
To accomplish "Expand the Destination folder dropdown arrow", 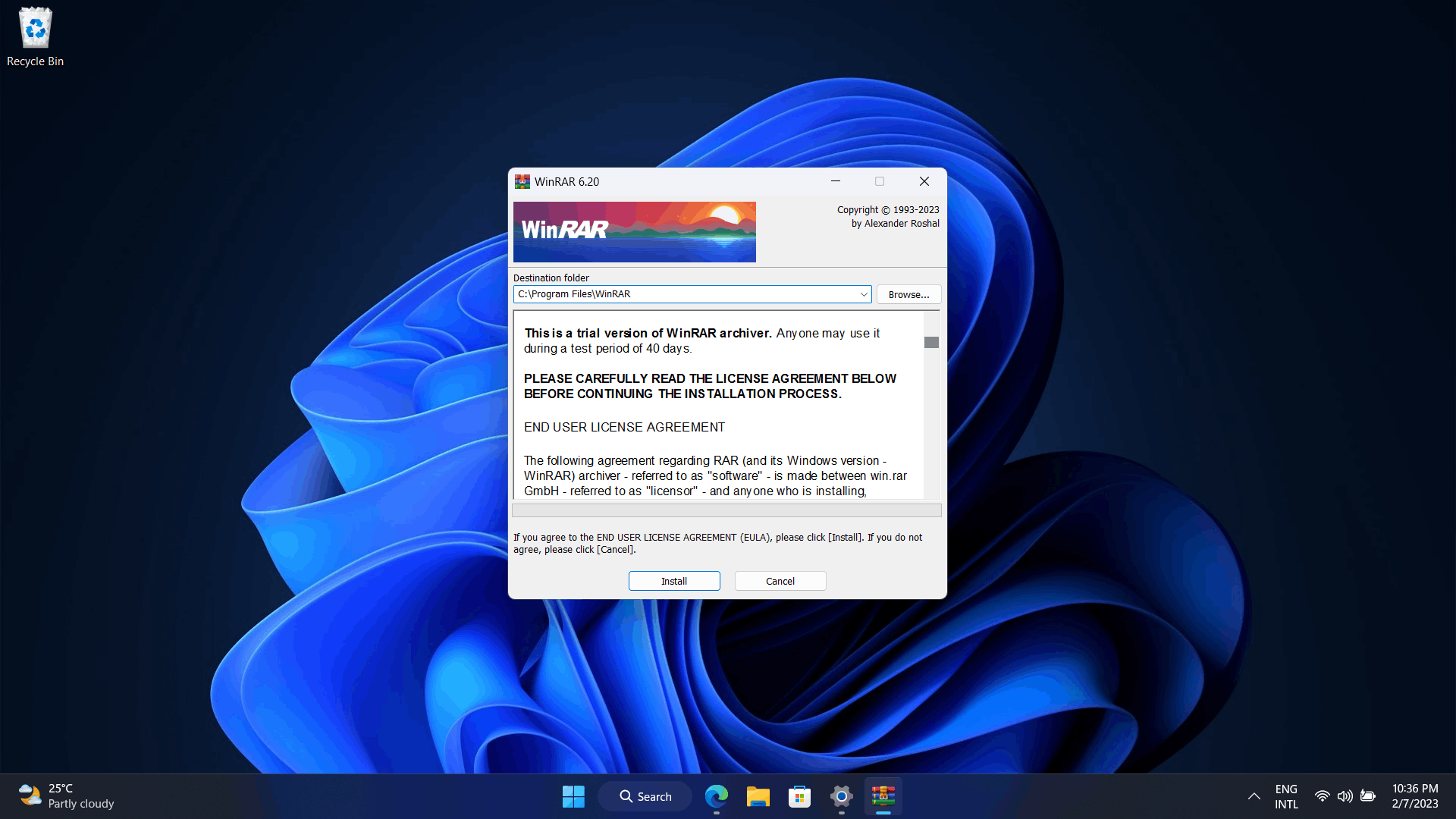I will 864,294.
